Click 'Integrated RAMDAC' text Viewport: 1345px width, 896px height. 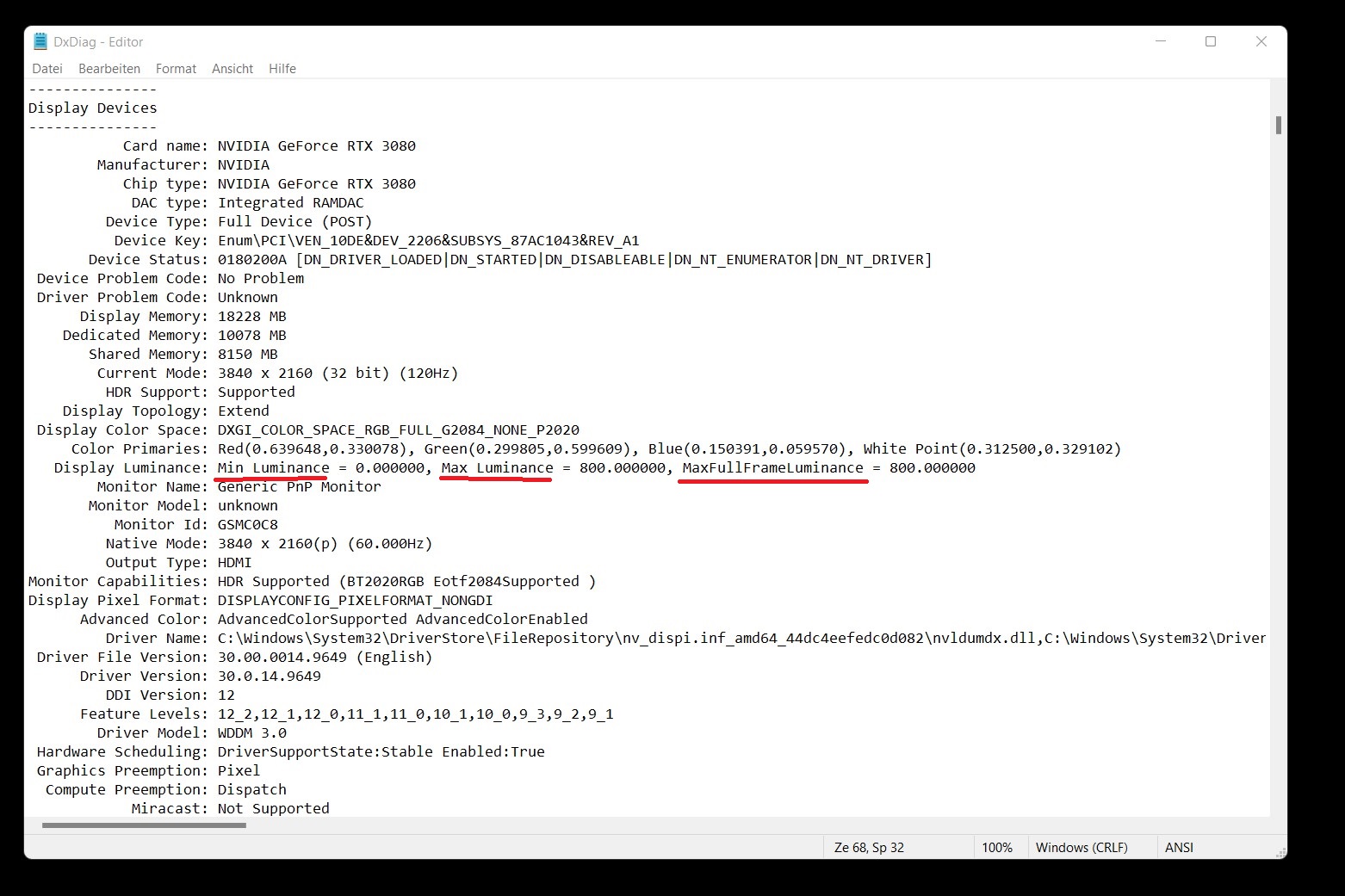[291, 202]
